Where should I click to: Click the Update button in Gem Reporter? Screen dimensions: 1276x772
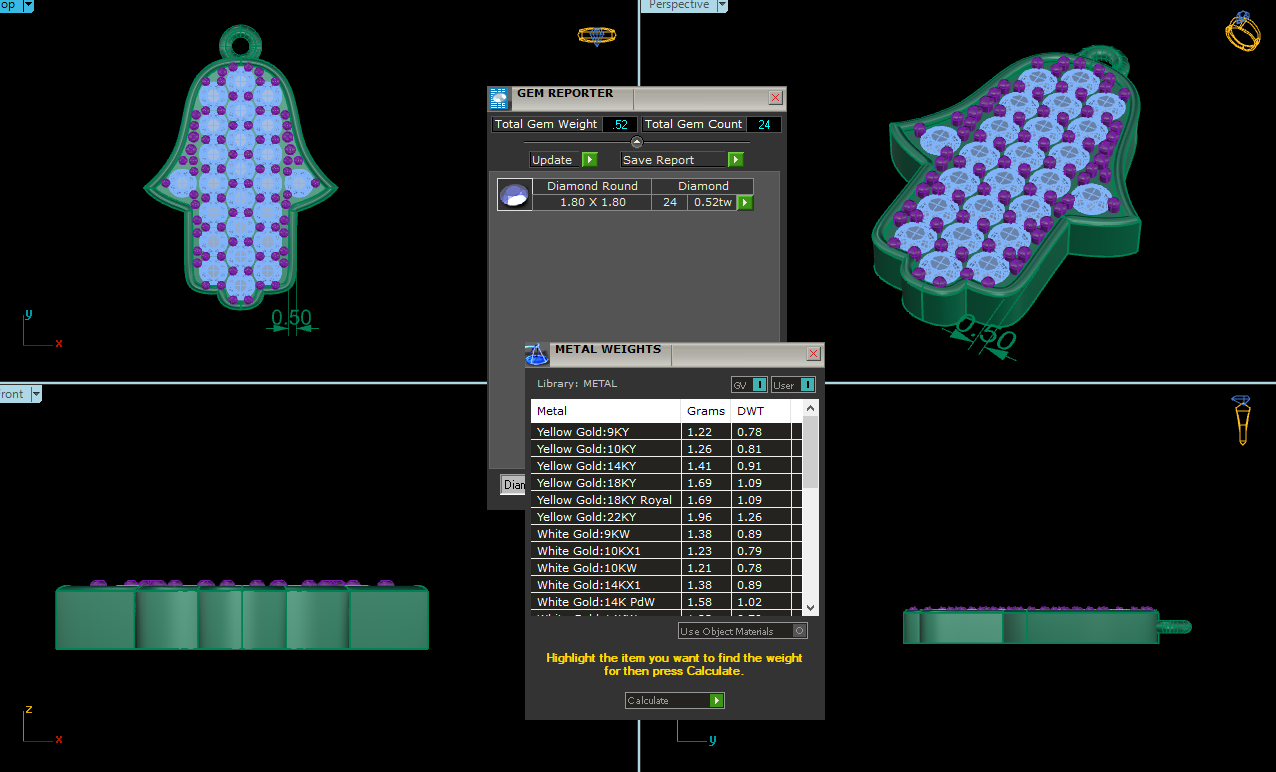(x=563, y=160)
